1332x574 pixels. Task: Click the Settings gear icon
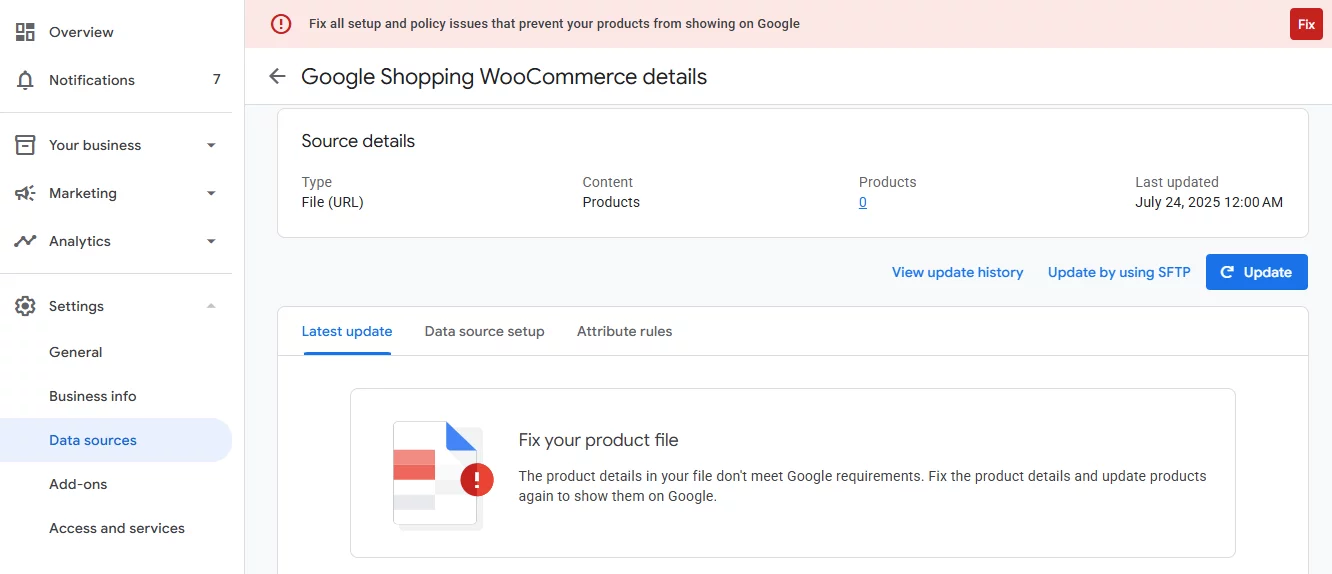point(25,306)
